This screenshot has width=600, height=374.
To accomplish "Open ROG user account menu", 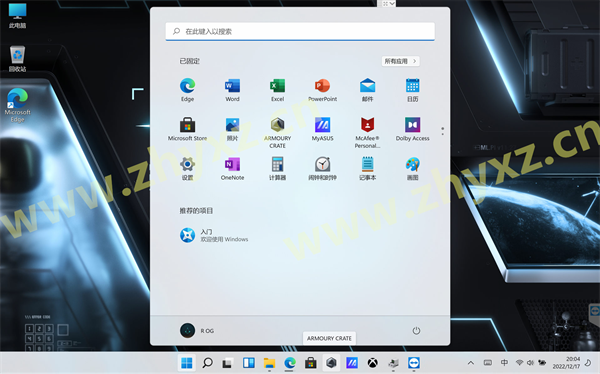I will click(197, 330).
